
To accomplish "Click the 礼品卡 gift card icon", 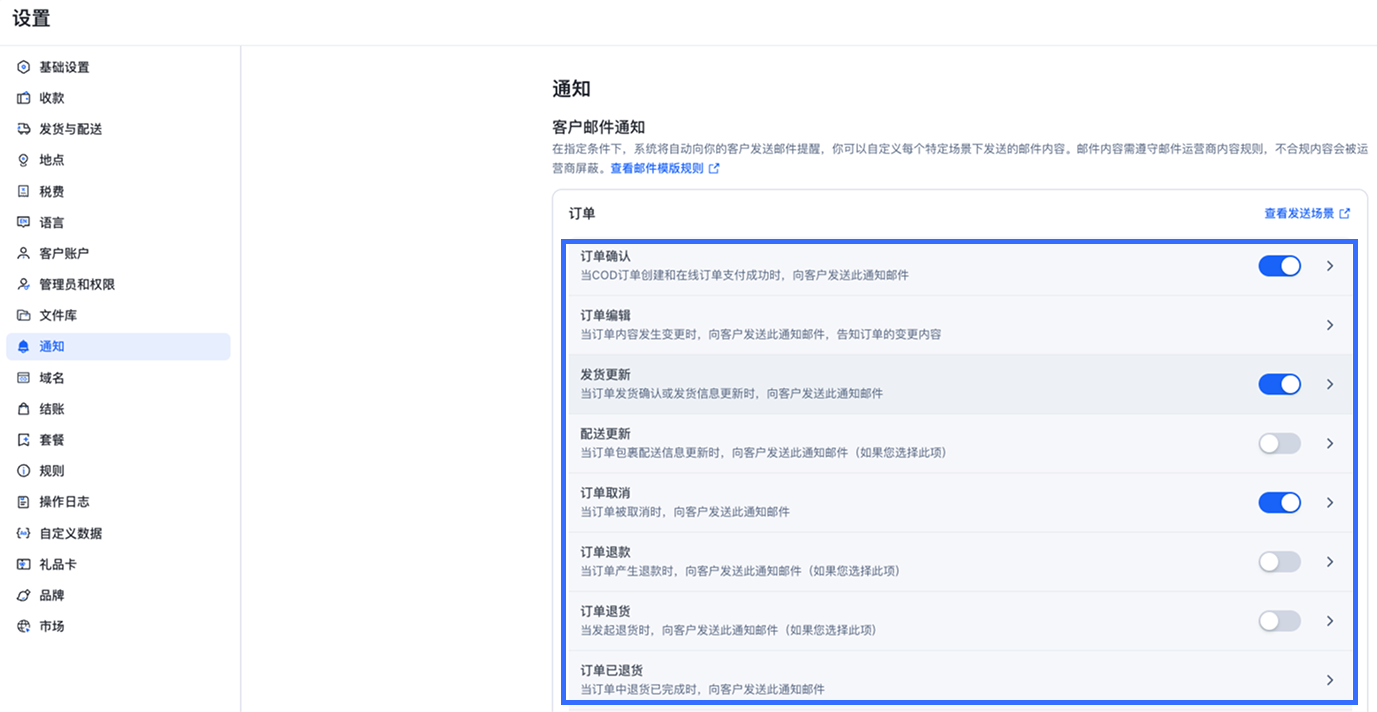I will (23, 564).
